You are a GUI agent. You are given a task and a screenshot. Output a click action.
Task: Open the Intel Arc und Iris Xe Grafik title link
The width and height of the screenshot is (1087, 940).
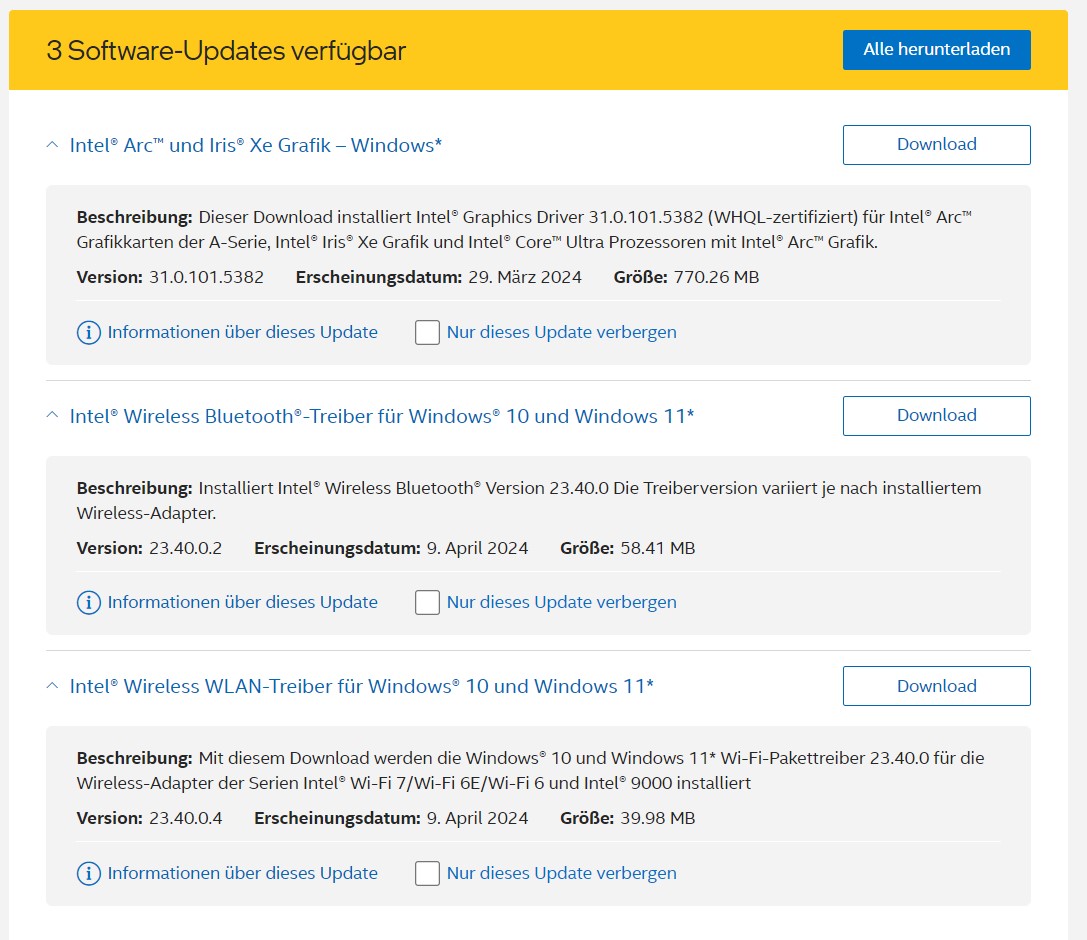pyautogui.click(x=256, y=145)
